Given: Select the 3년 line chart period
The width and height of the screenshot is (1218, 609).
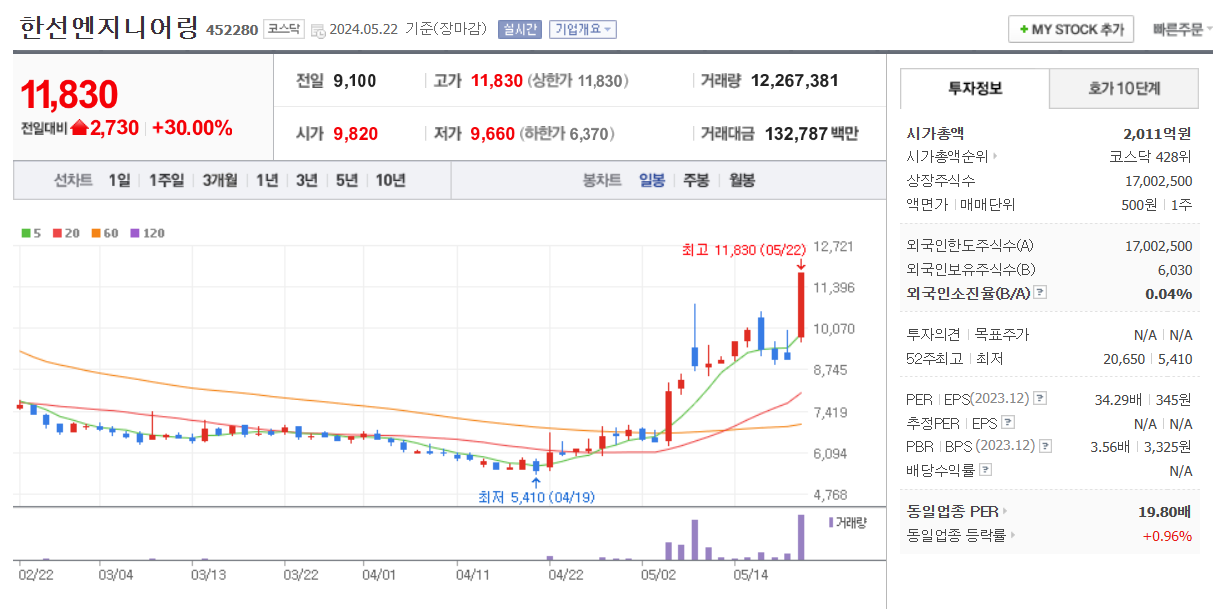Looking at the screenshot, I should (307, 180).
